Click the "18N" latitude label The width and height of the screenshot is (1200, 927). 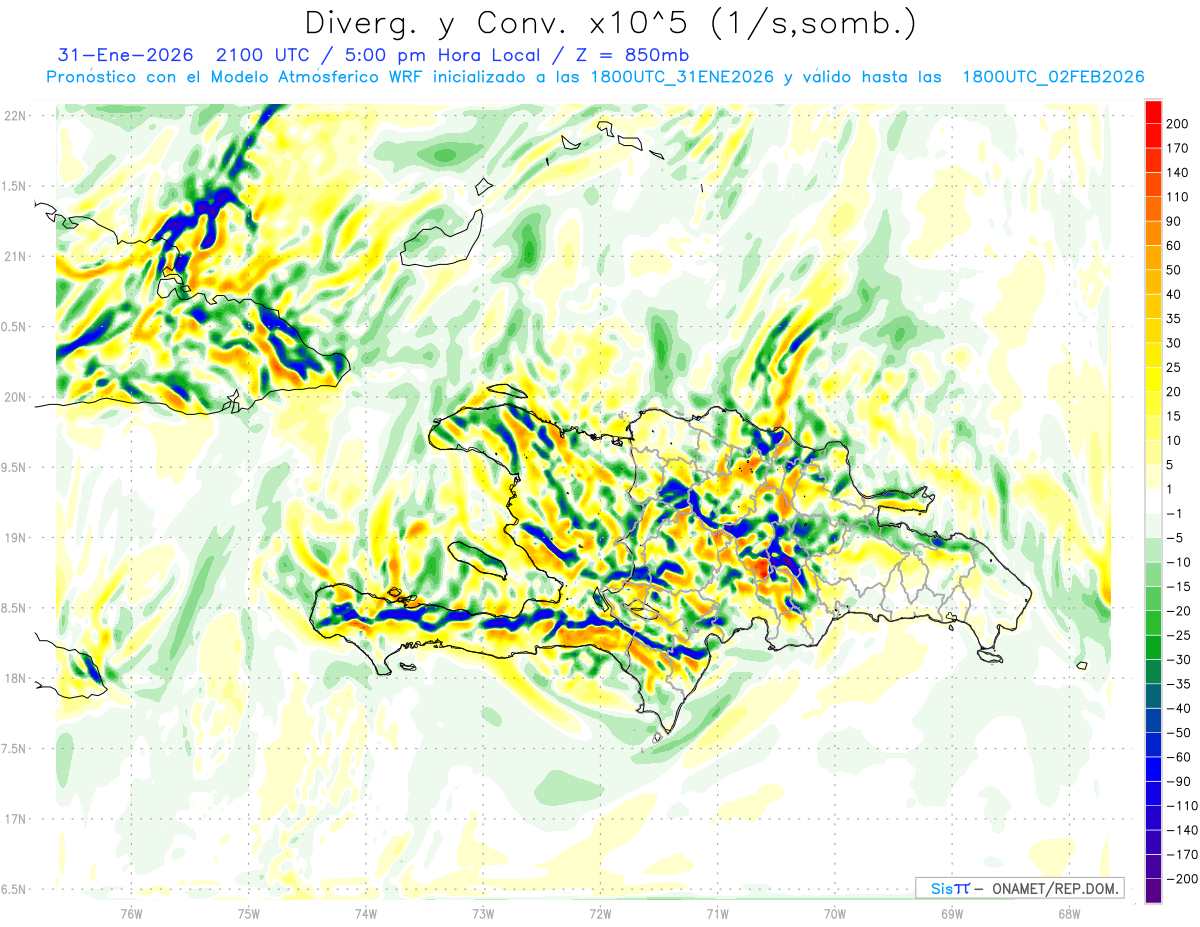pos(15,679)
